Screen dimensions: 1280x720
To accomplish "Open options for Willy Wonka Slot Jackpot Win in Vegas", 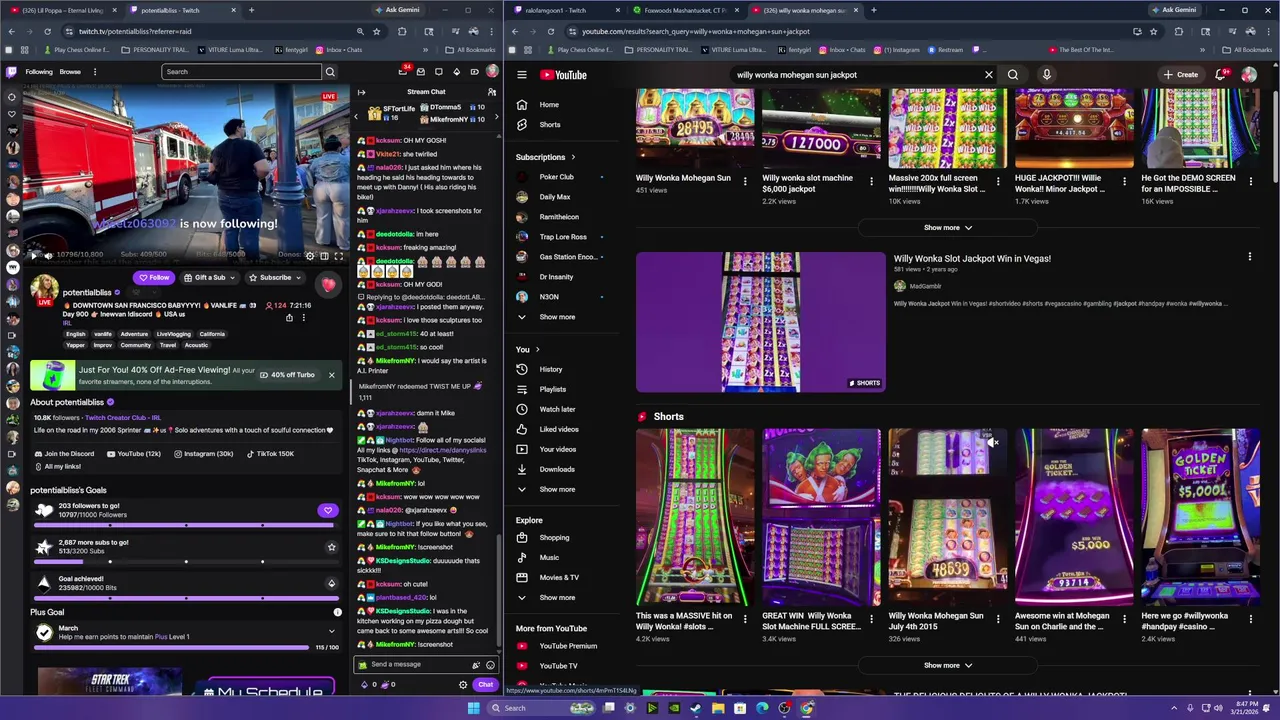I will [x=1249, y=257].
